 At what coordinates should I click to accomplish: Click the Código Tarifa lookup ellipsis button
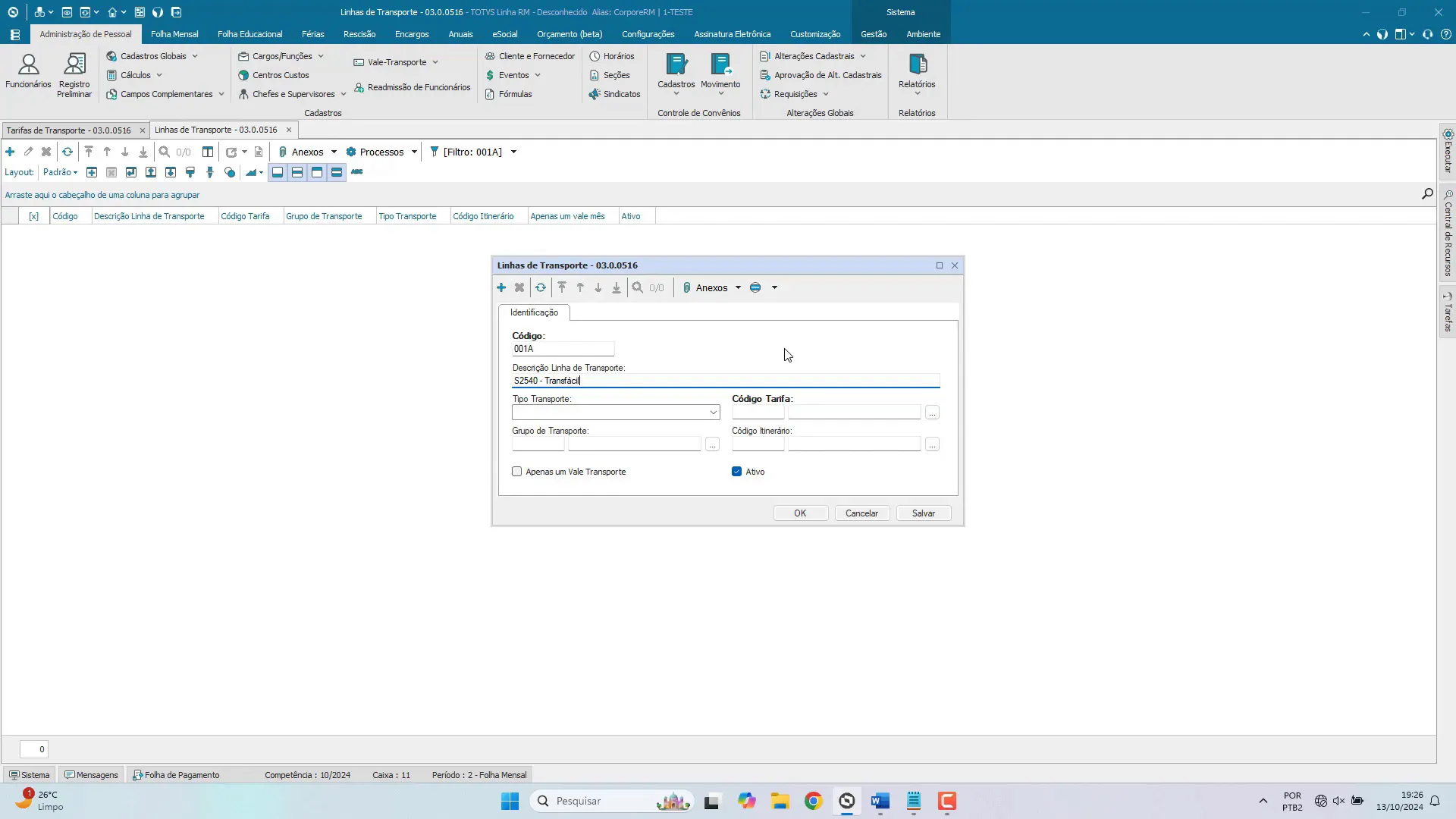coord(932,413)
